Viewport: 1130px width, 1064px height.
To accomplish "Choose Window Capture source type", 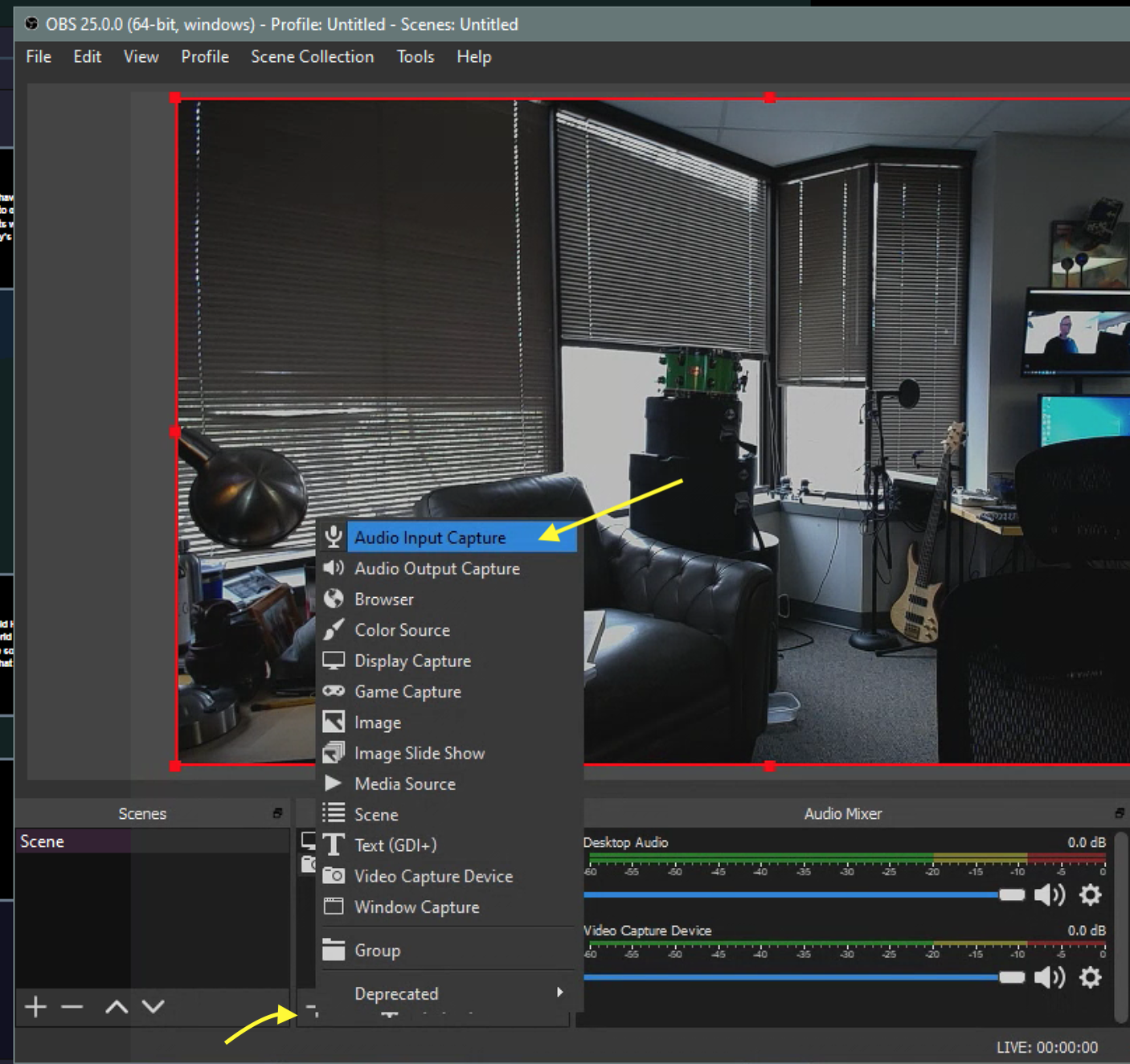I will pos(416,907).
